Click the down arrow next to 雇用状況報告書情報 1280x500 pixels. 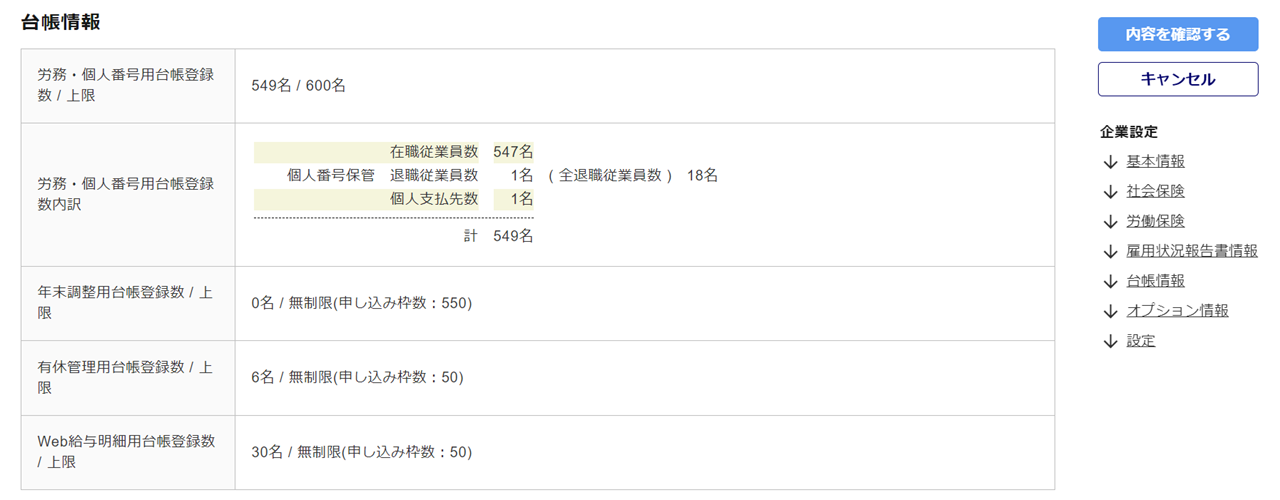(x=1109, y=252)
